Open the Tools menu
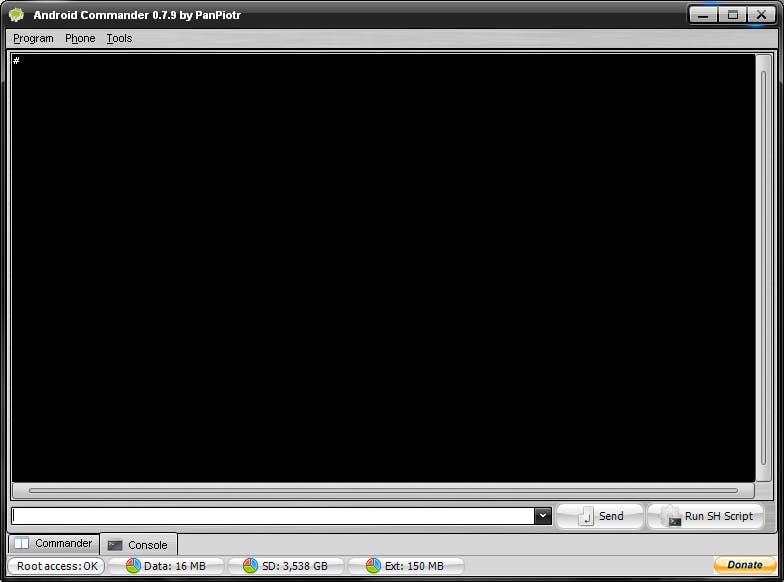Viewport: 784px width, 582px height. point(119,38)
